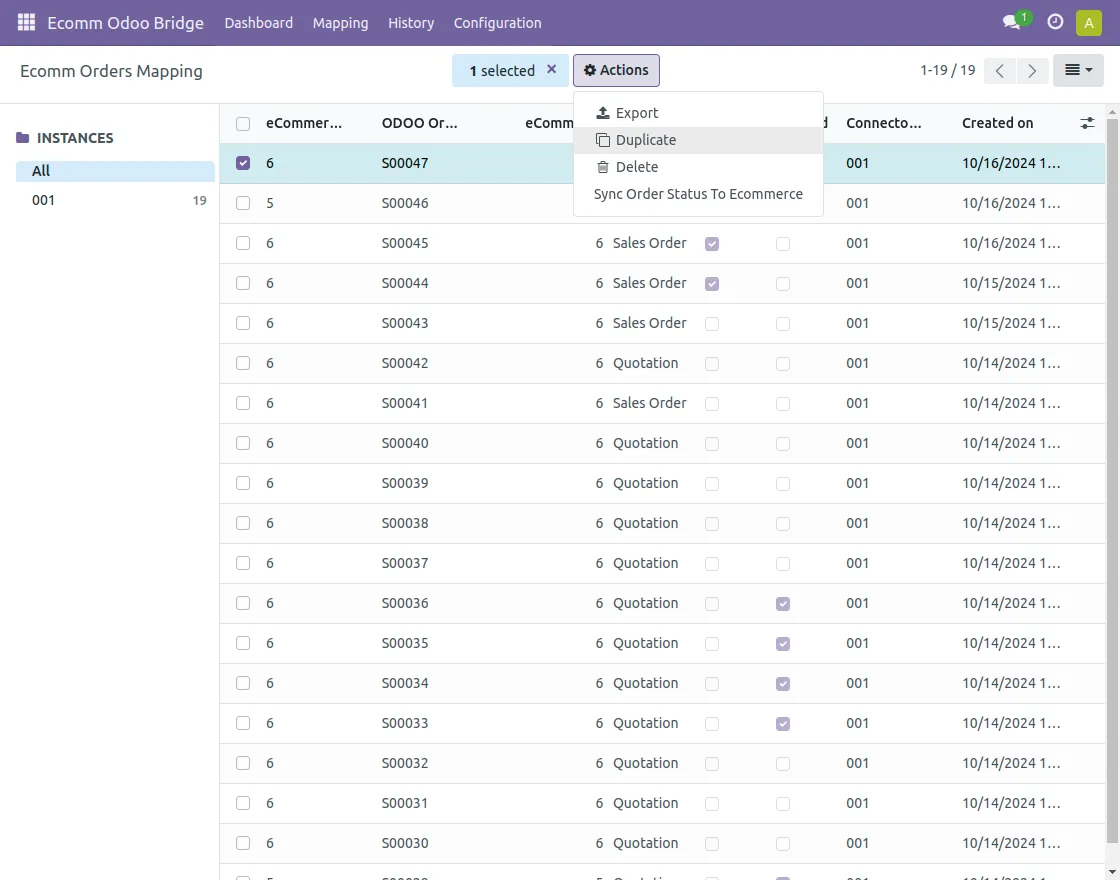Open the activities clock icon
The width and height of the screenshot is (1120, 880).
pos(1055,22)
